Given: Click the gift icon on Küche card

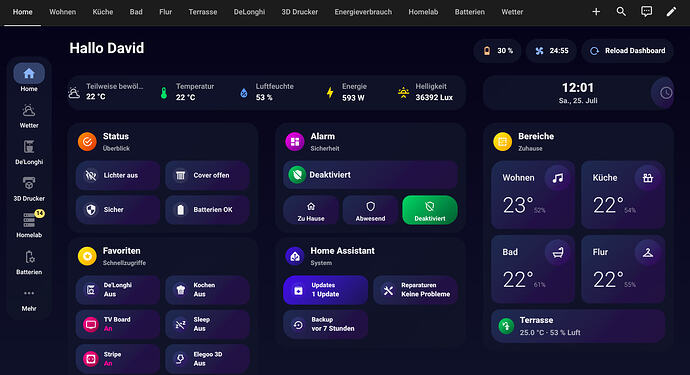Looking at the screenshot, I should click(x=647, y=178).
